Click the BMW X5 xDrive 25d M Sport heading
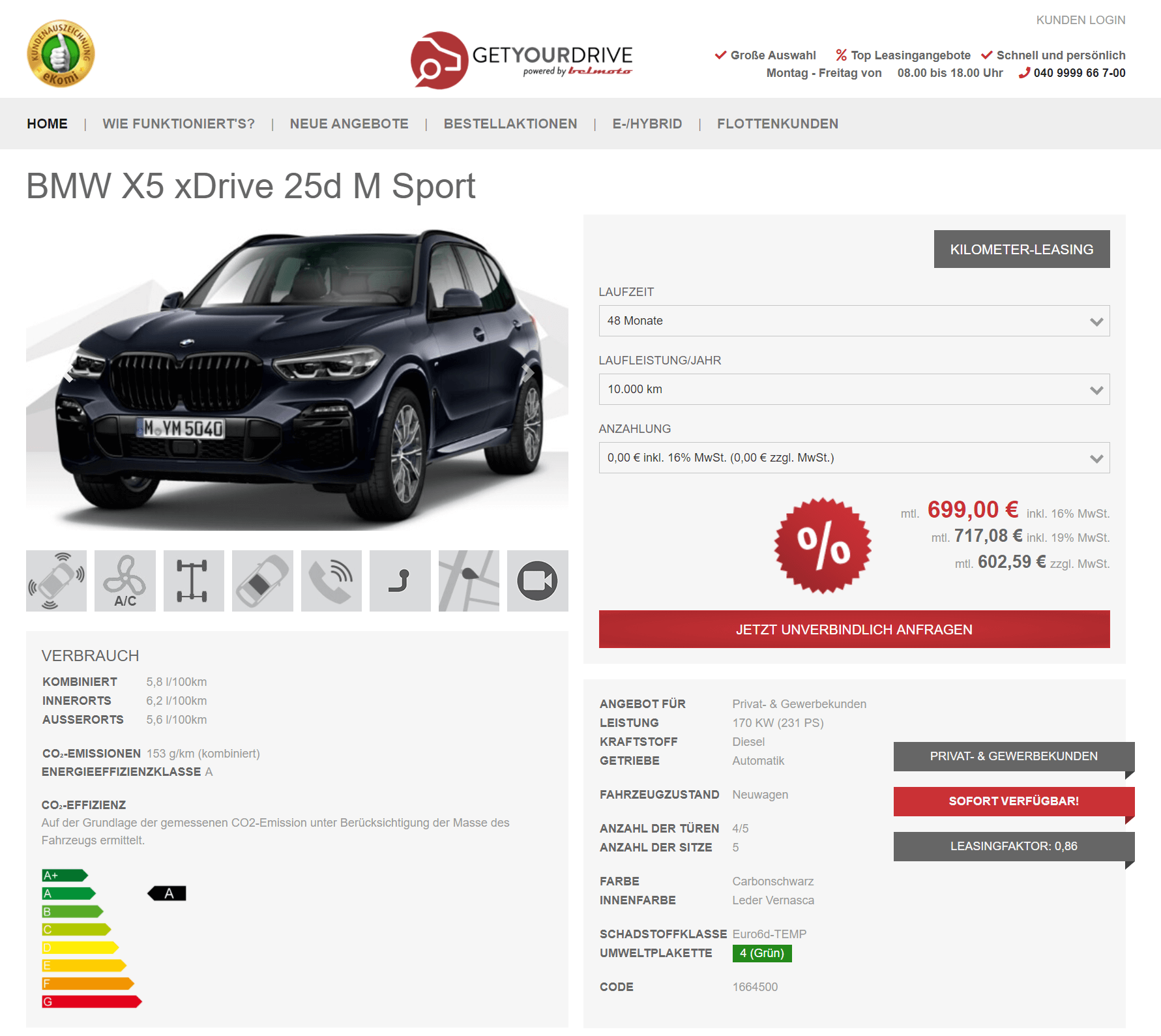 pos(251,186)
